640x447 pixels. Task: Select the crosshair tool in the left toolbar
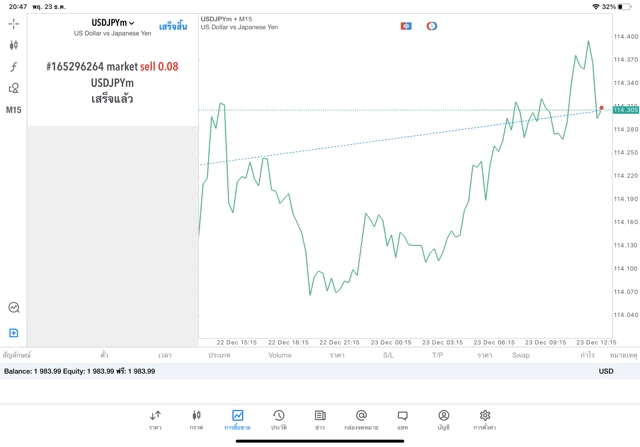(x=13, y=24)
